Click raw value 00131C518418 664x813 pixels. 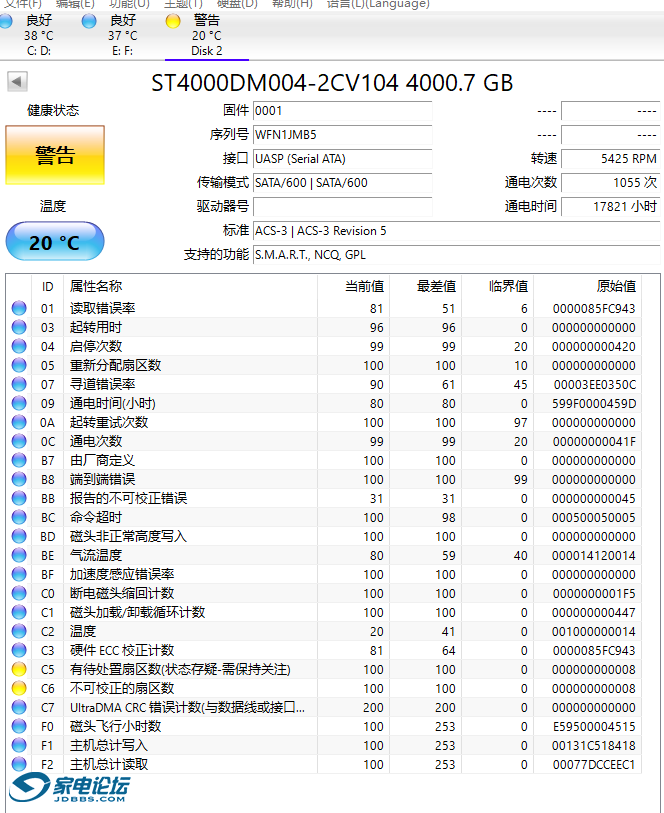[594, 746]
